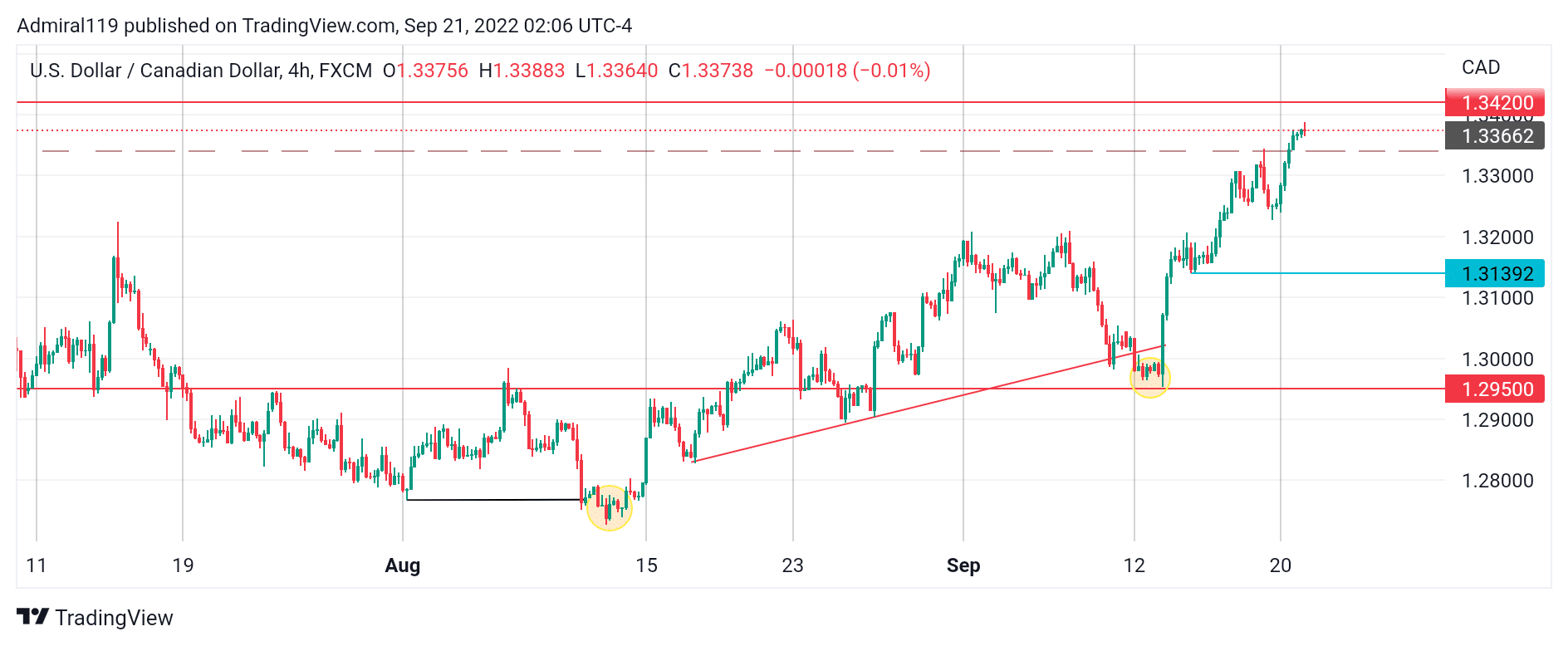Click the 1.28000 price axis value
The image size is (1568, 646).
(1497, 481)
